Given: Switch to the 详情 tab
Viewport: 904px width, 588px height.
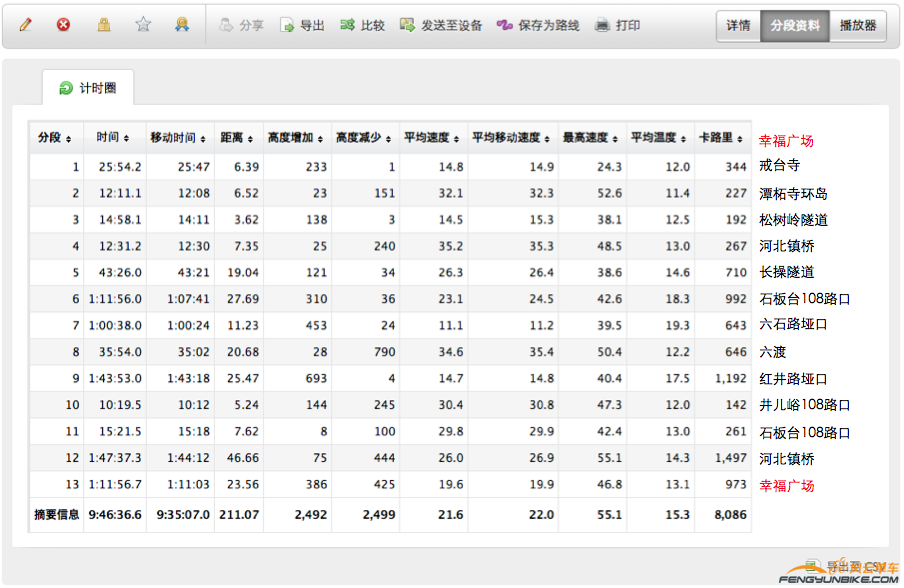Looking at the screenshot, I should point(738,25).
